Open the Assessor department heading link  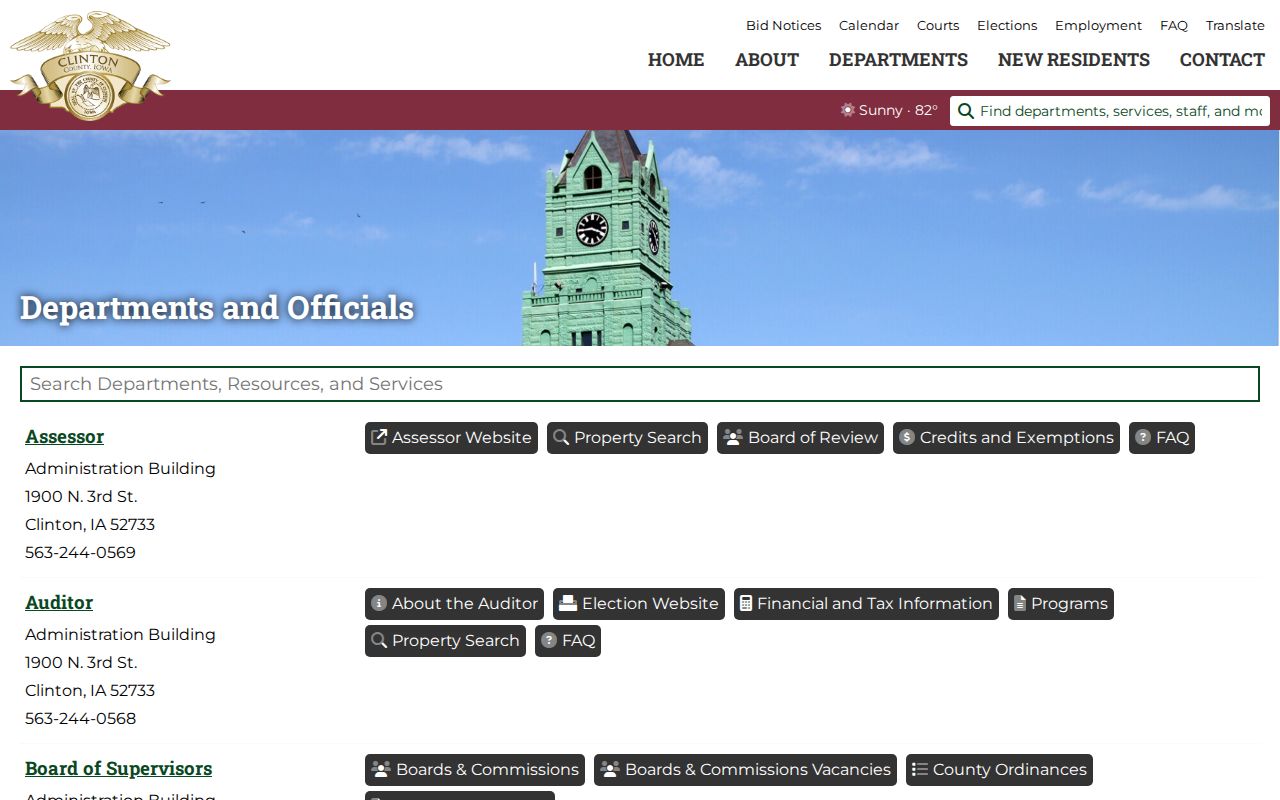pyautogui.click(x=65, y=437)
